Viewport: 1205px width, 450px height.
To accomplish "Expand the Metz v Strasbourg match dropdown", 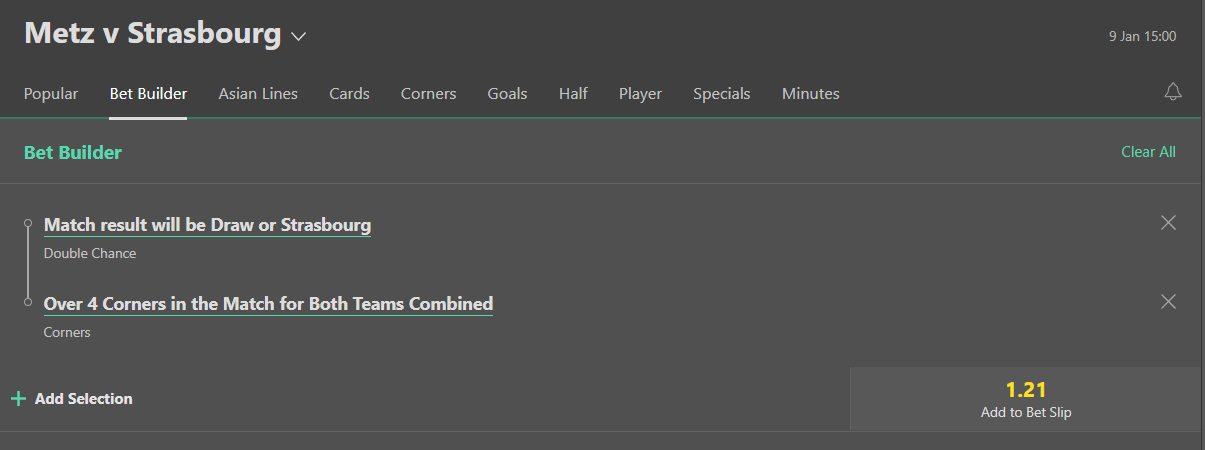I will click(x=298, y=37).
